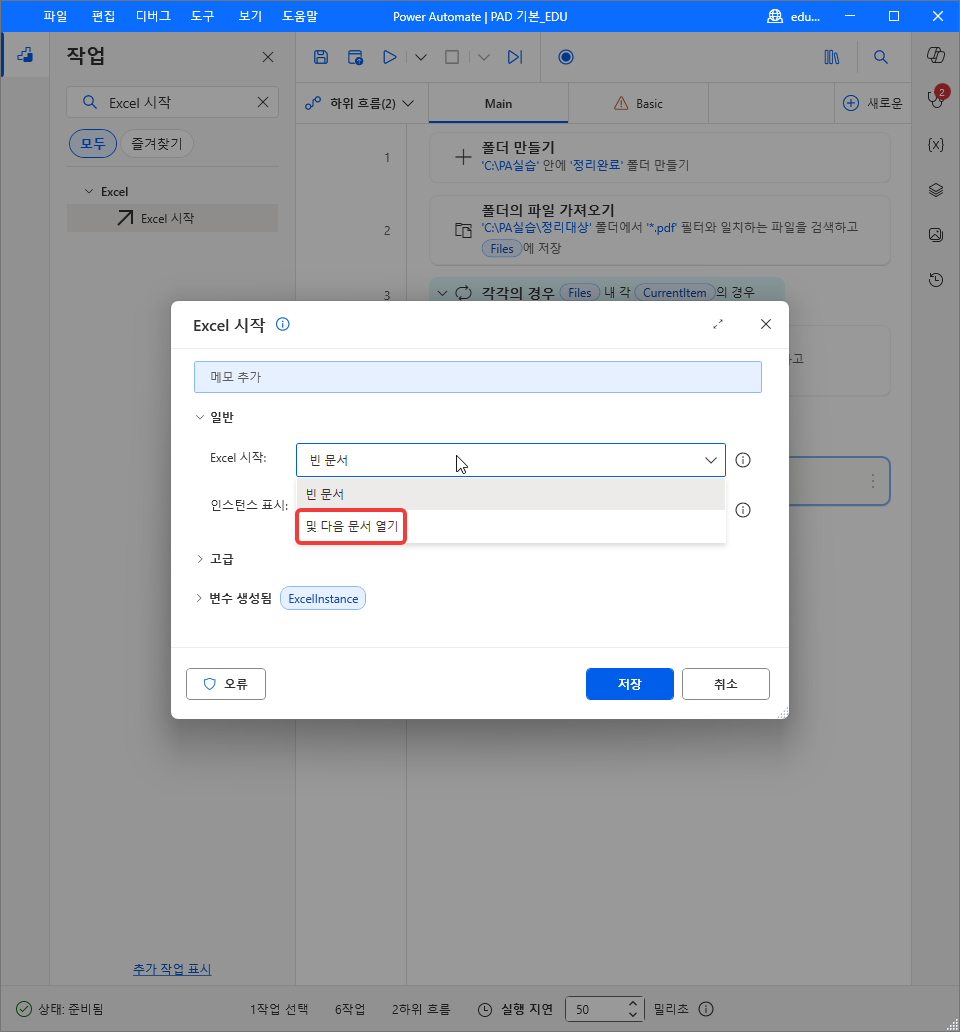The width and height of the screenshot is (960, 1032).
Task: Close the 작업 actions pane
Action: (268, 57)
